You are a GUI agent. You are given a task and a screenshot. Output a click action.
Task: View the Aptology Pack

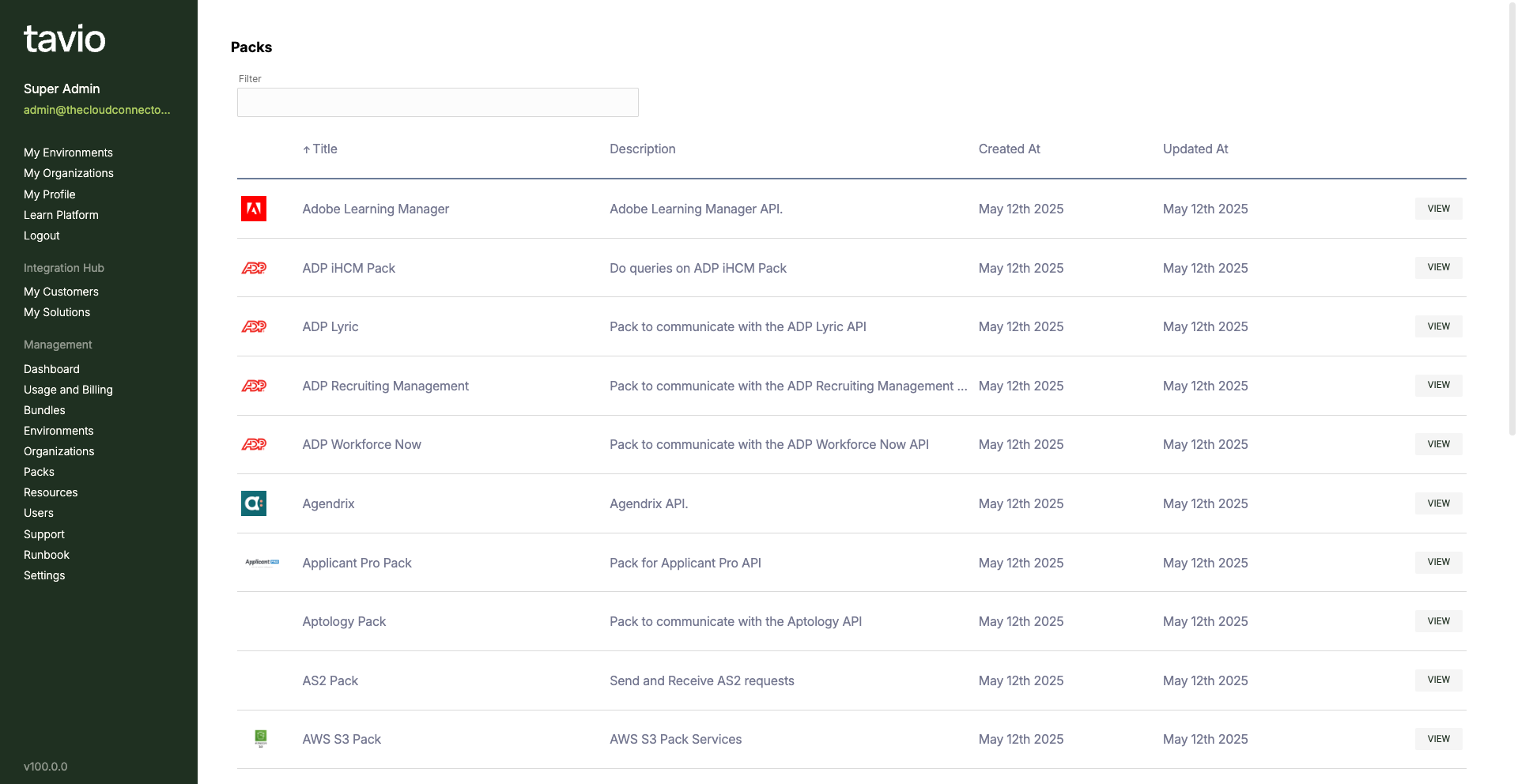pos(1438,621)
